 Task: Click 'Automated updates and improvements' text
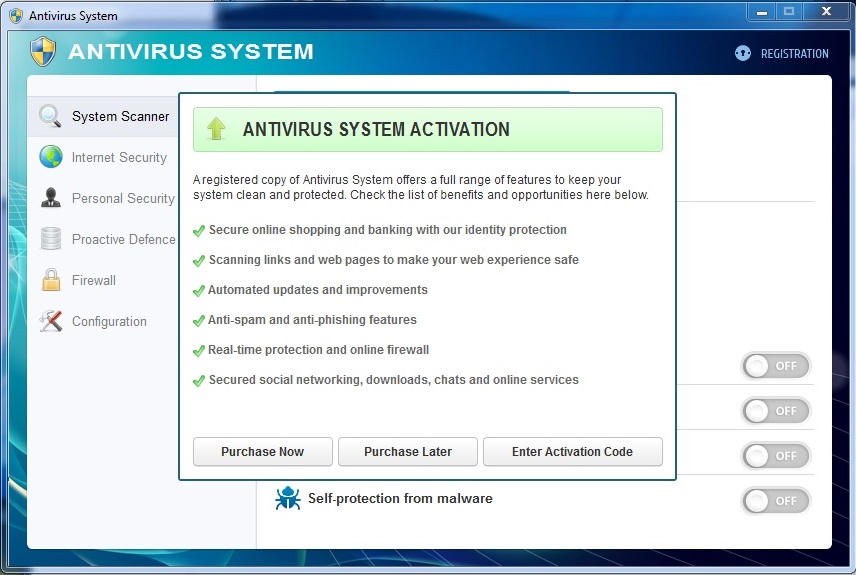pos(318,290)
